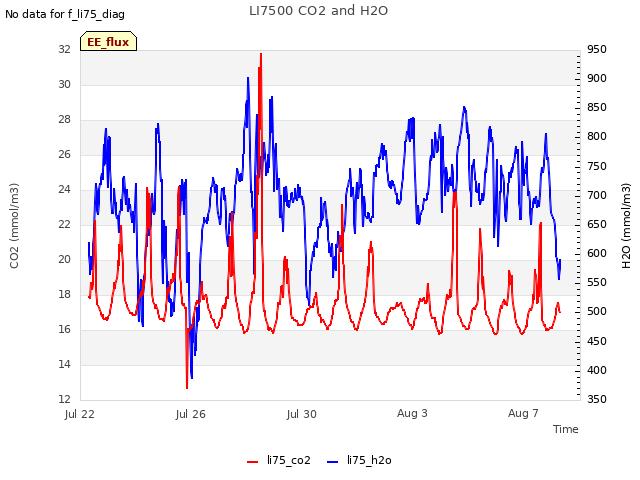Click the 950 value on H2O axis
This screenshot has width=640, height=480.
[597, 49]
